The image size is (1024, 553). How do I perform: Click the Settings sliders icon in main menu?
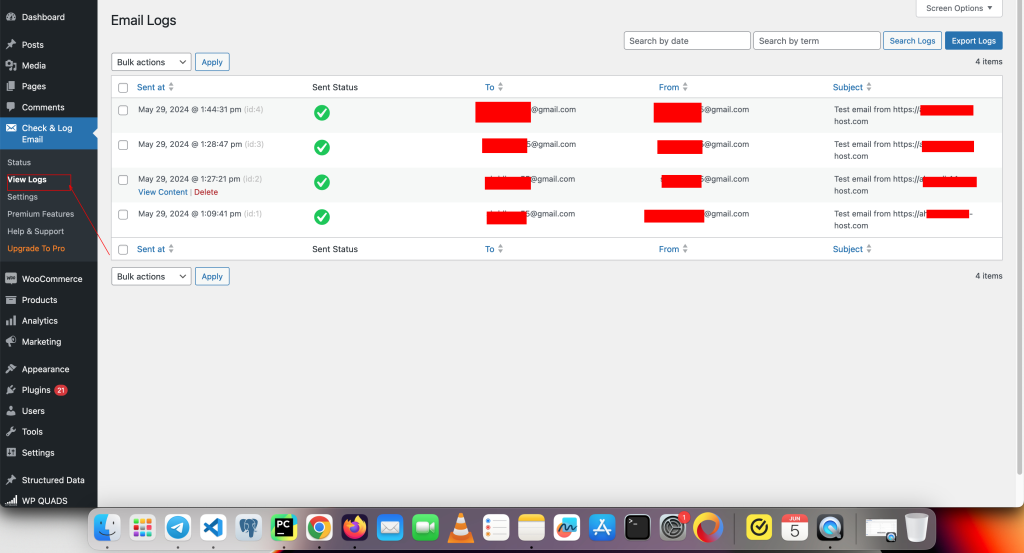click(11, 452)
